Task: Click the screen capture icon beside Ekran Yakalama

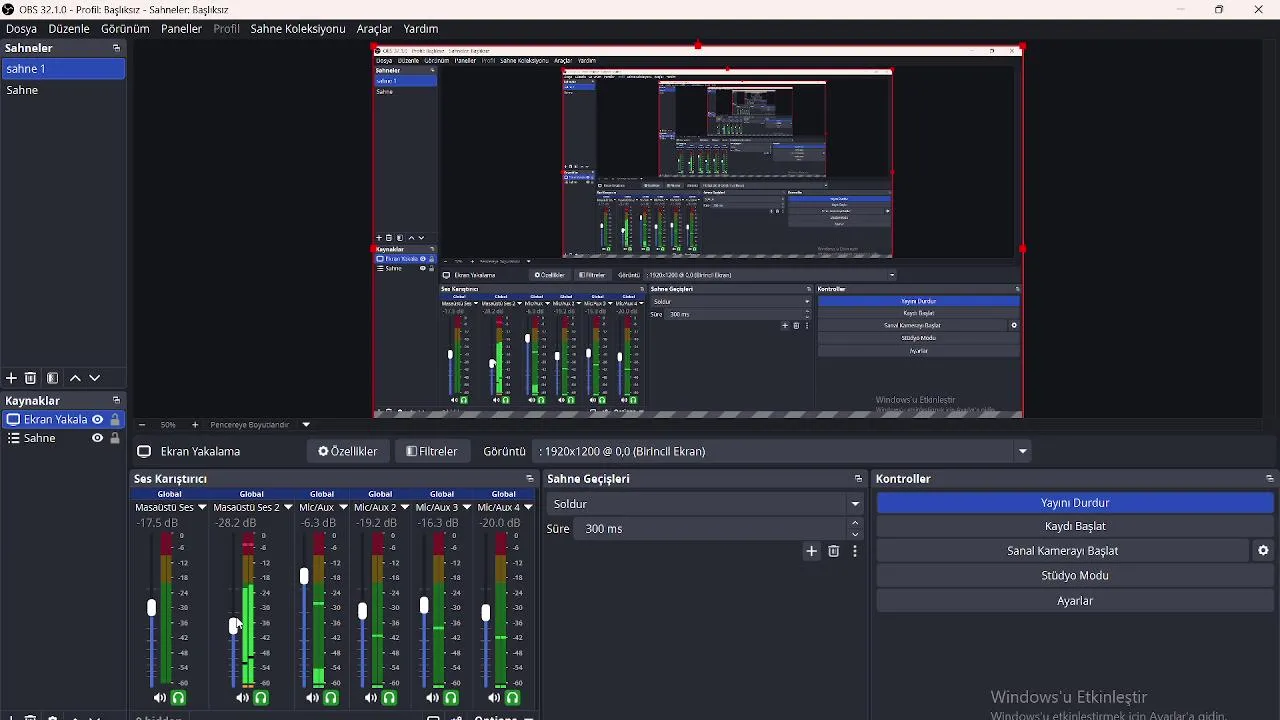Action: pyautogui.click(x=144, y=452)
